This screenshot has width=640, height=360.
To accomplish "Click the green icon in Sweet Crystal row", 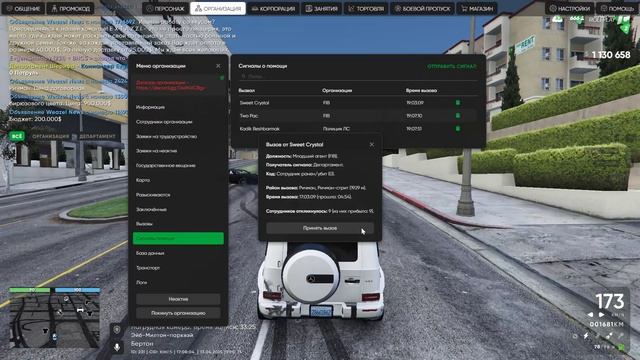I will (x=458, y=103).
